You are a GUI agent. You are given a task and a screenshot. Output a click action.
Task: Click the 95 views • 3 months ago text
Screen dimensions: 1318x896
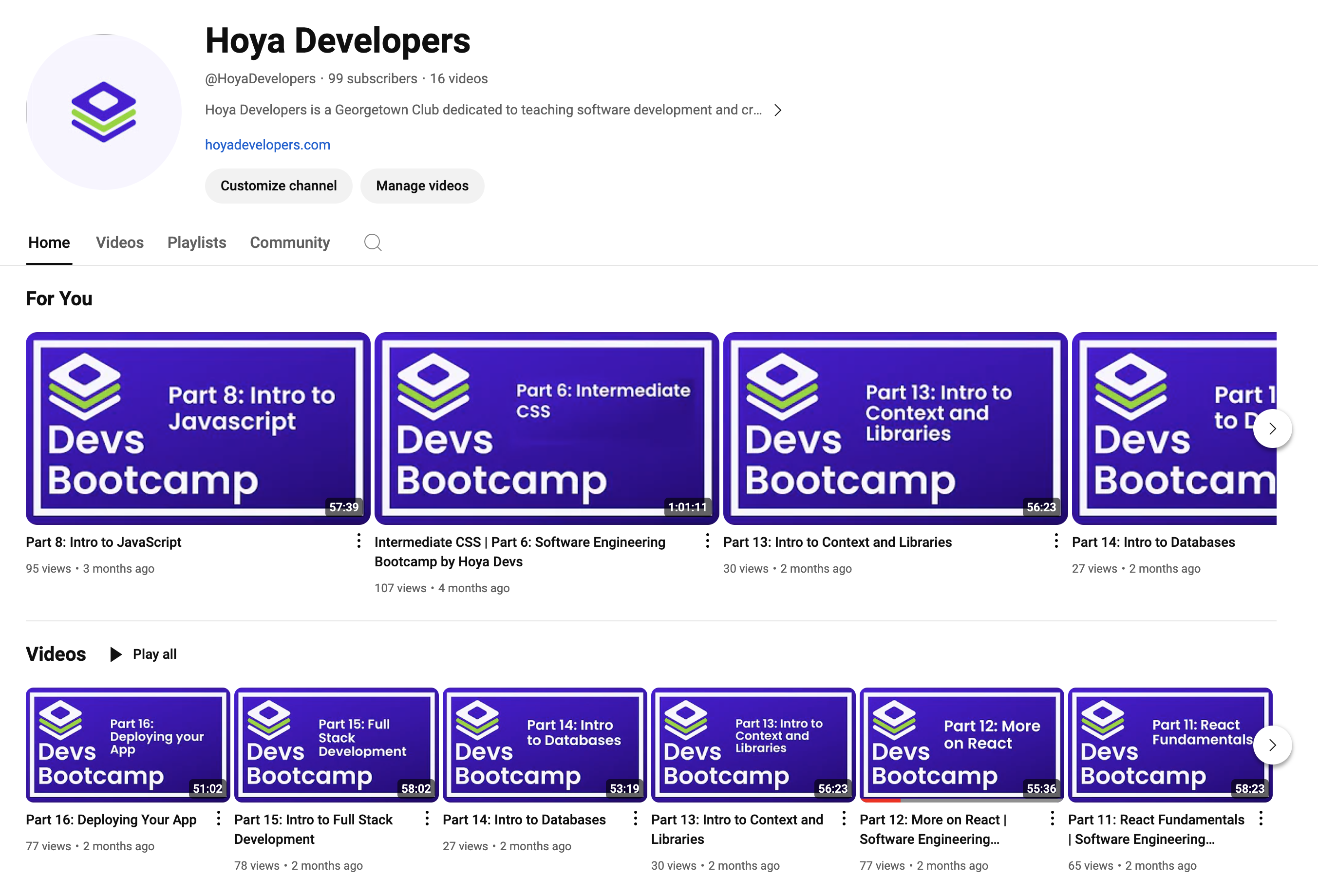(90, 569)
